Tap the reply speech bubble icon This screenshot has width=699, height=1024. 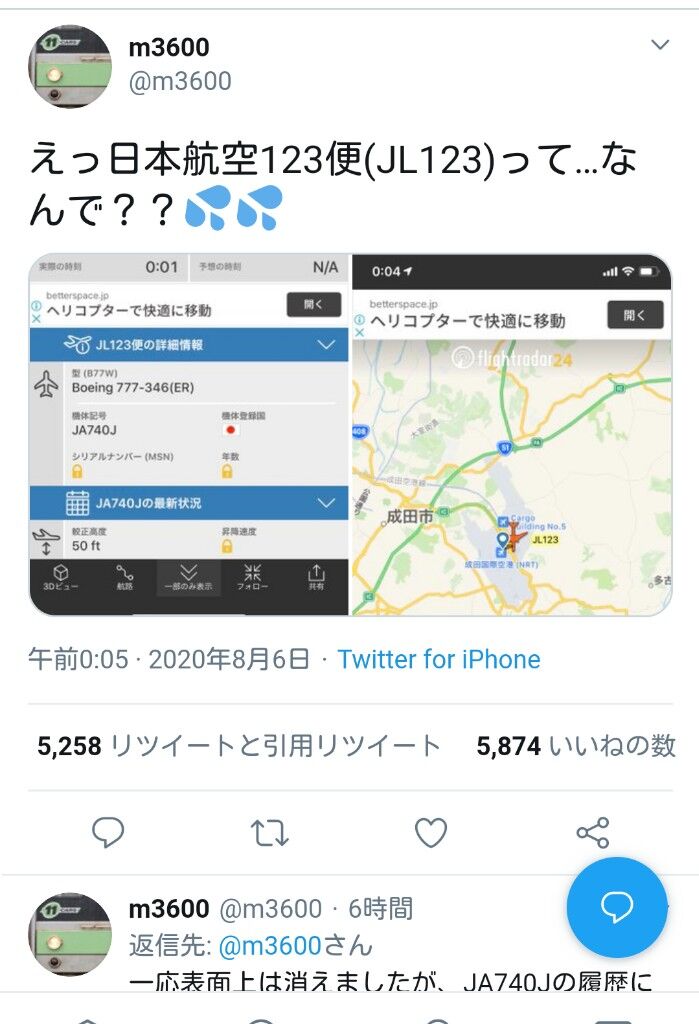click(x=108, y=833)
